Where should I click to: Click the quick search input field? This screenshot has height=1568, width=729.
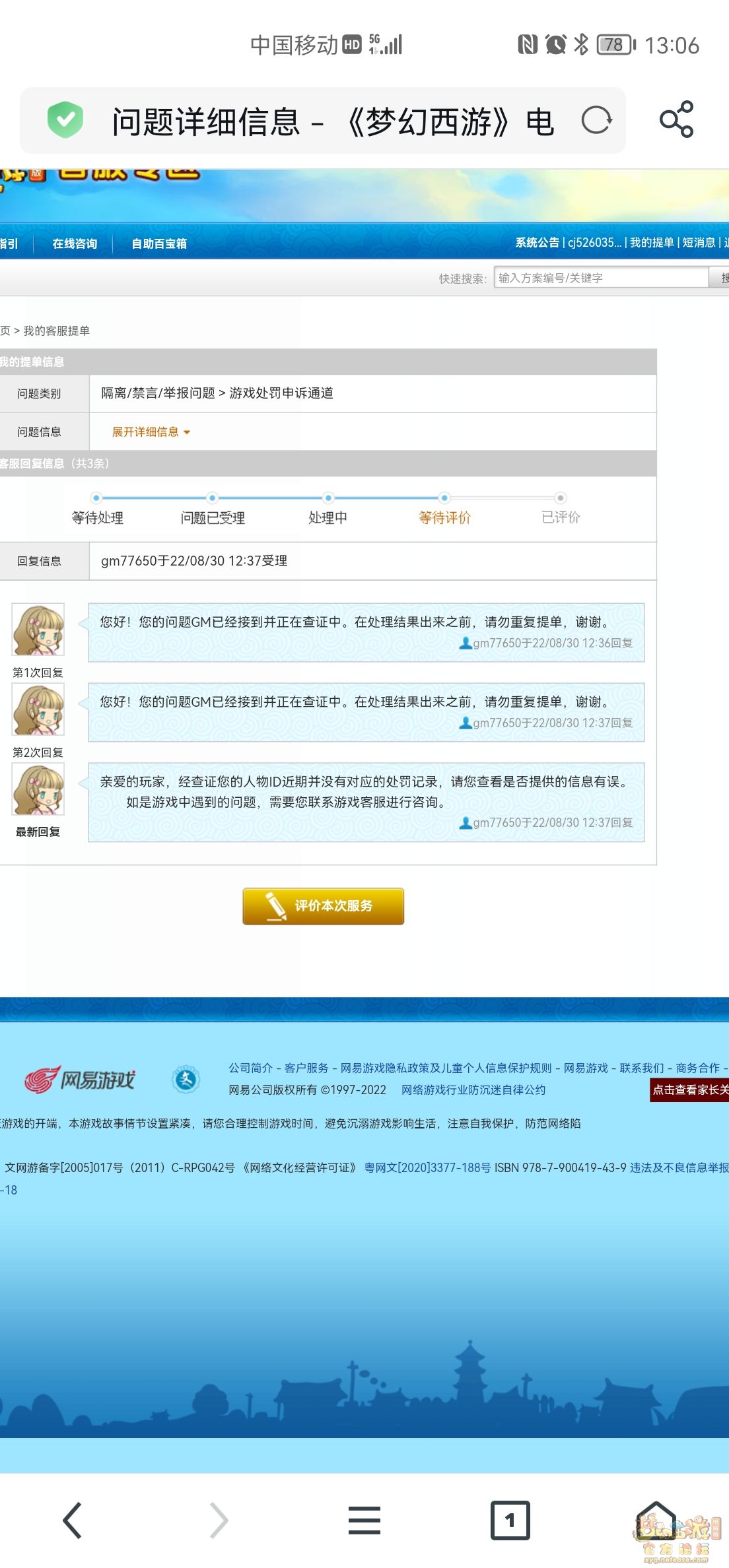pyautogui.click(x=600, y=278)
